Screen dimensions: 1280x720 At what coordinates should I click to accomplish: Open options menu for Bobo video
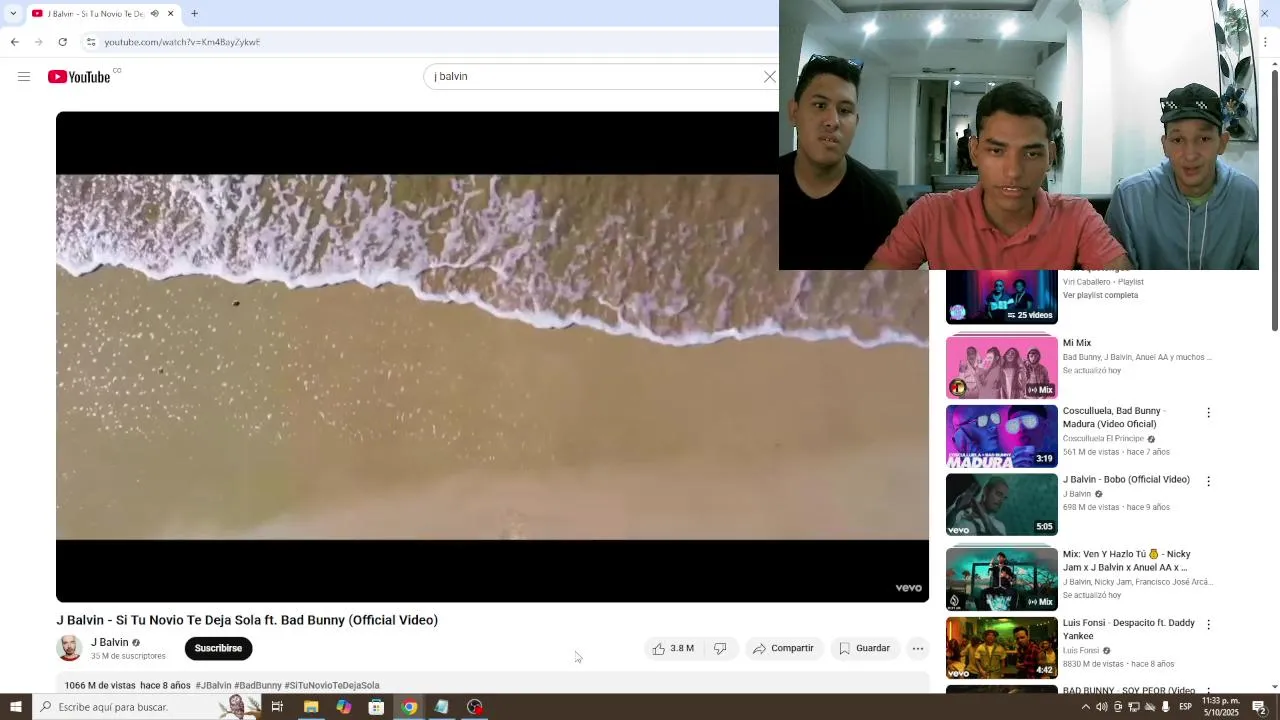(1208, 481)
